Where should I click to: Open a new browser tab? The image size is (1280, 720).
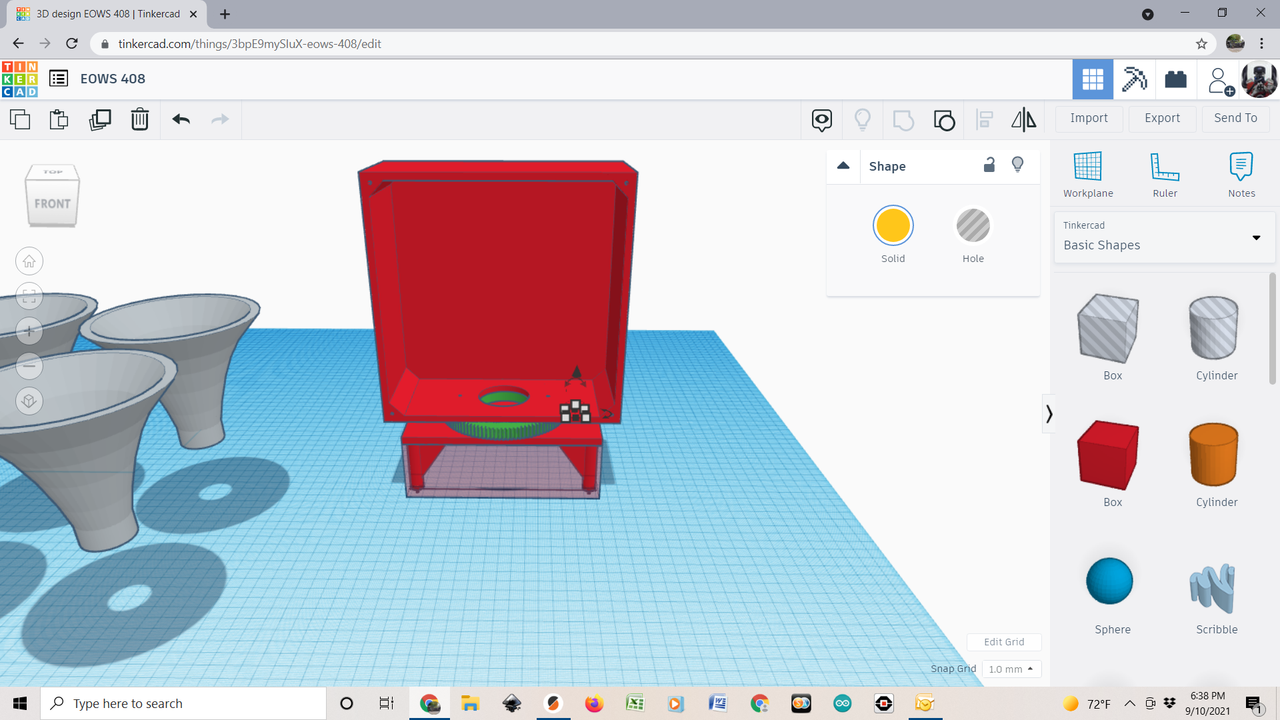pos(225,14)
